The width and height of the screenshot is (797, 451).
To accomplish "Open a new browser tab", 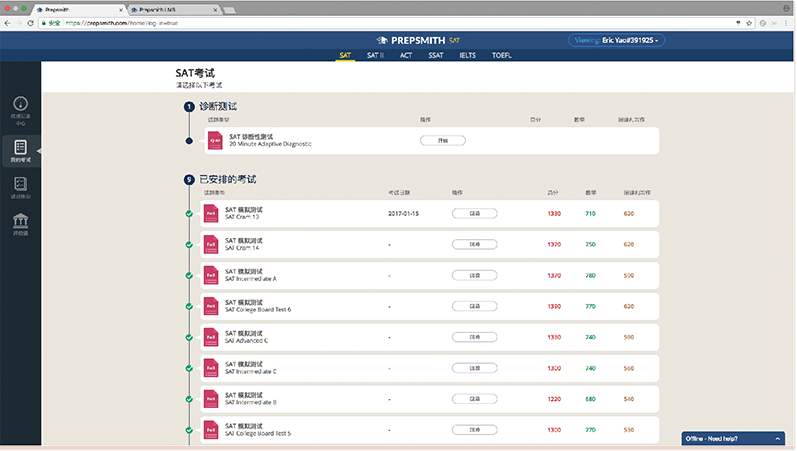I will 229,10.
